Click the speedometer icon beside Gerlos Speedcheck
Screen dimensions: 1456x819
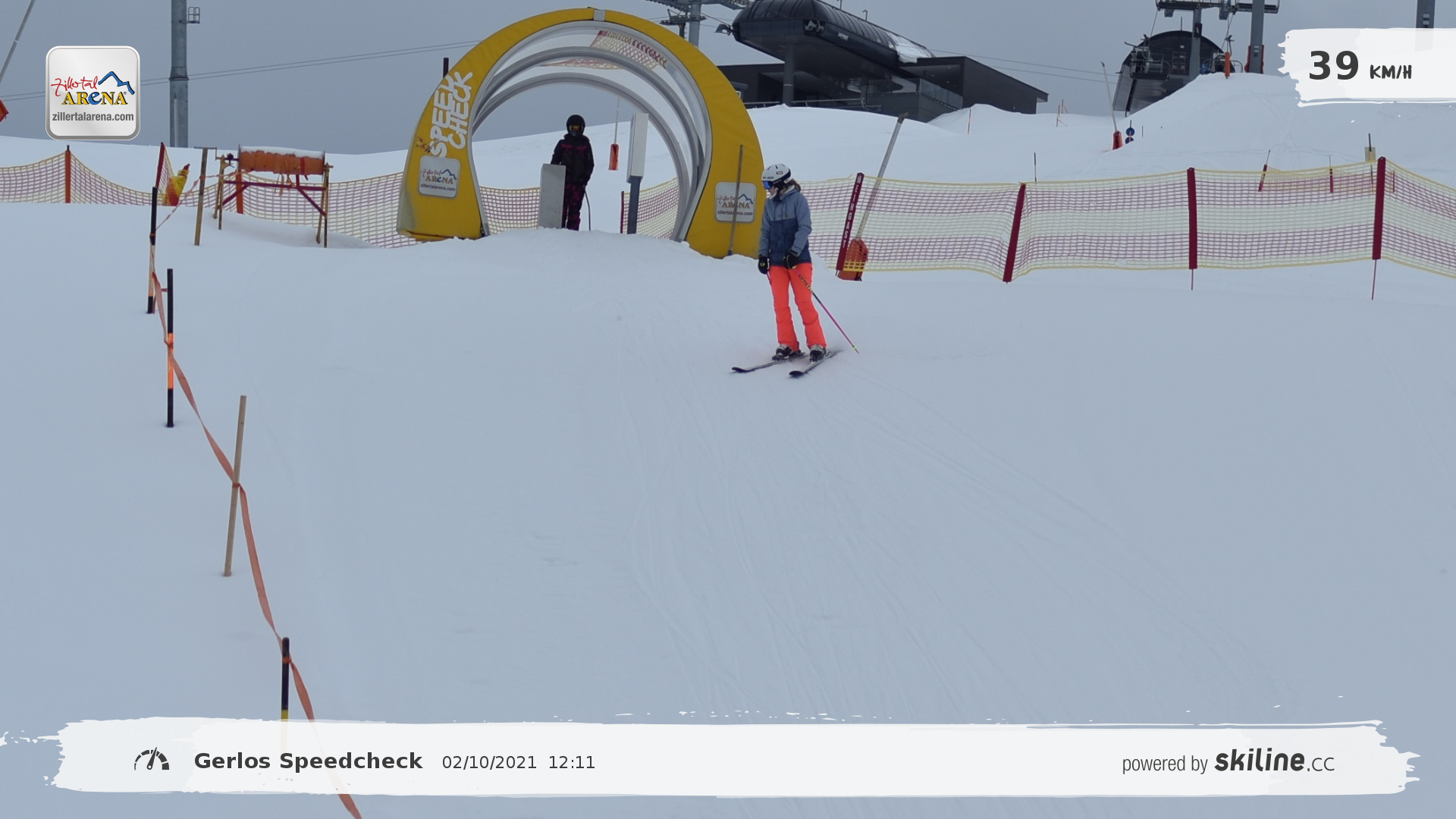click(x=152, y=760)
